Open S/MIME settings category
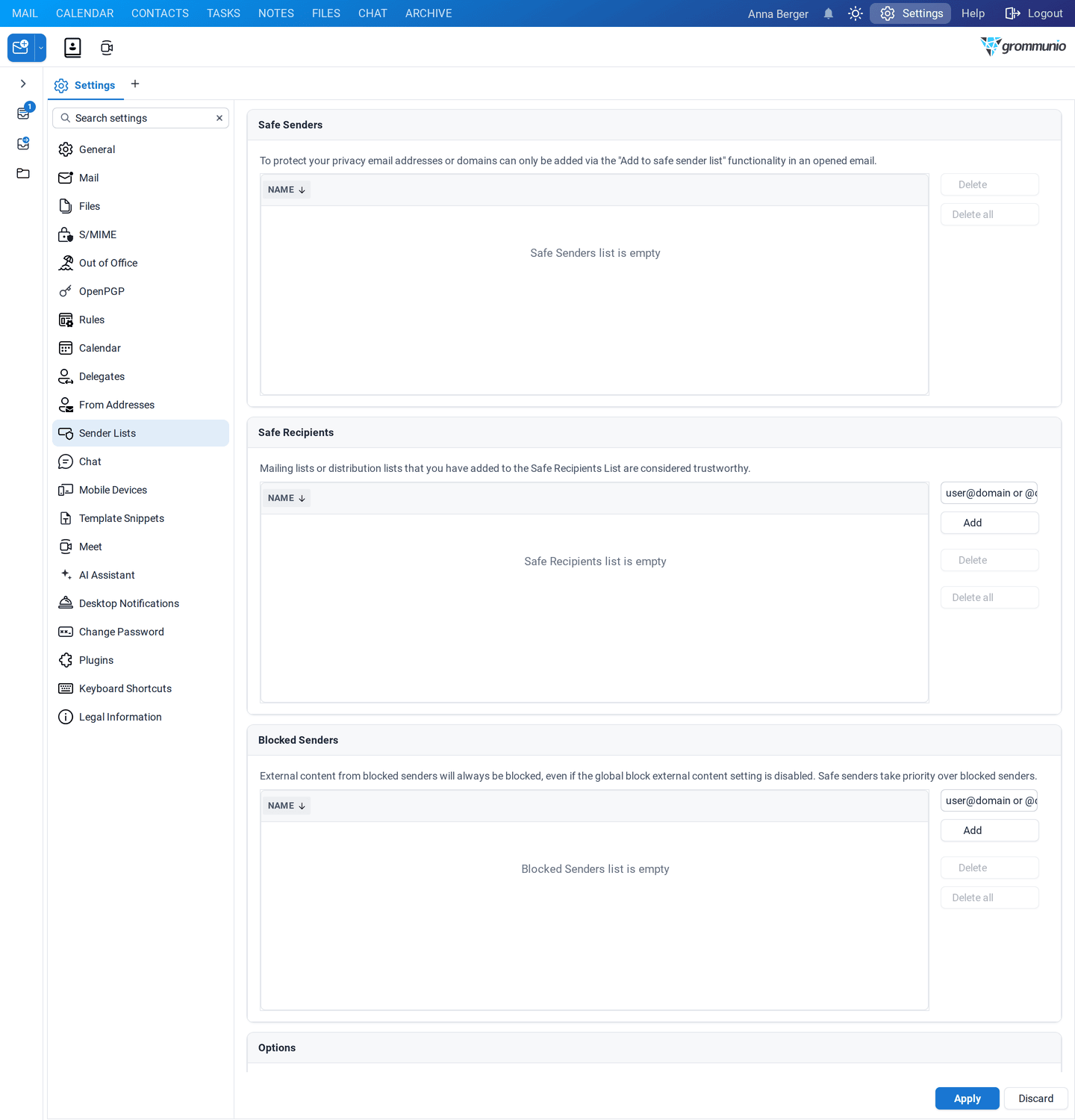Screen dimensions: 1075x1120 click(140, 234)
